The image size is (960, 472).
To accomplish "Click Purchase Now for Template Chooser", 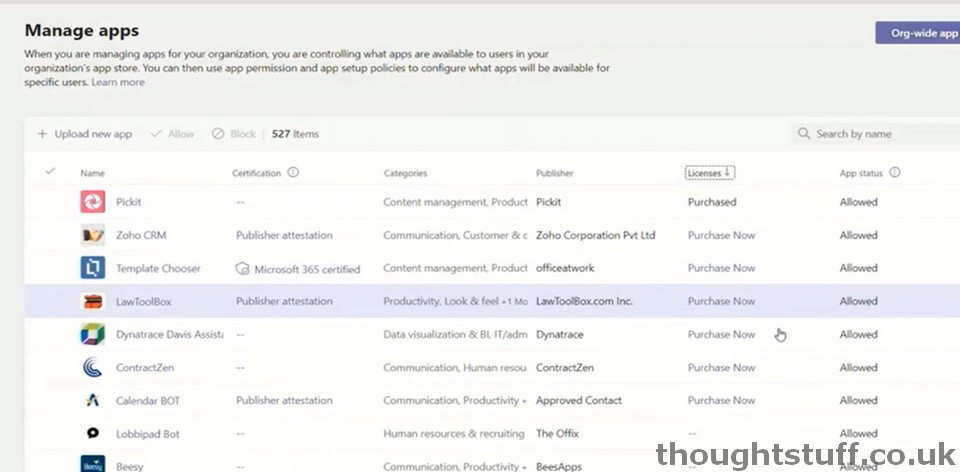I will click(721, 268).
